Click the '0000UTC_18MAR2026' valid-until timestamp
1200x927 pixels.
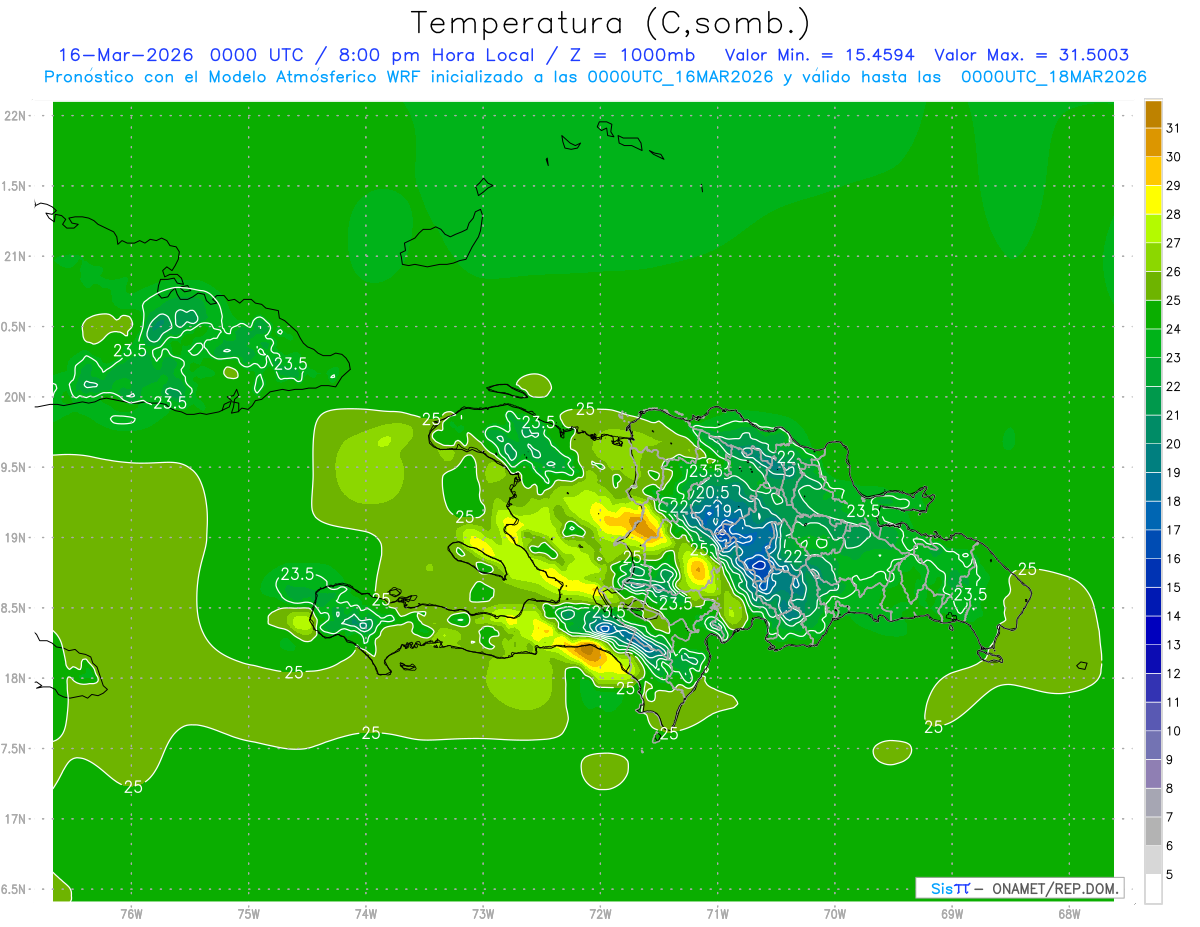pyautogui.click(x=1053, y=77)
